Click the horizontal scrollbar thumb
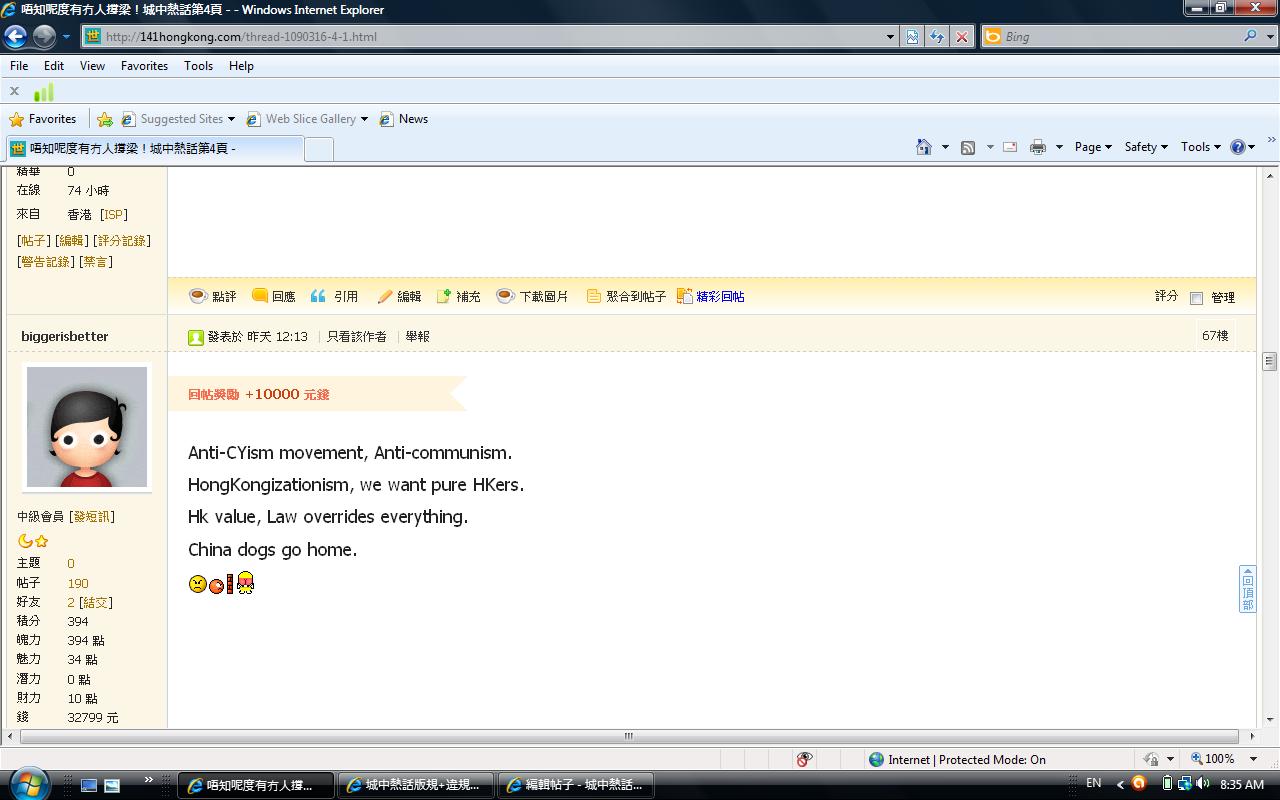This screenshot has height=800, width=1280. (628, 736)
